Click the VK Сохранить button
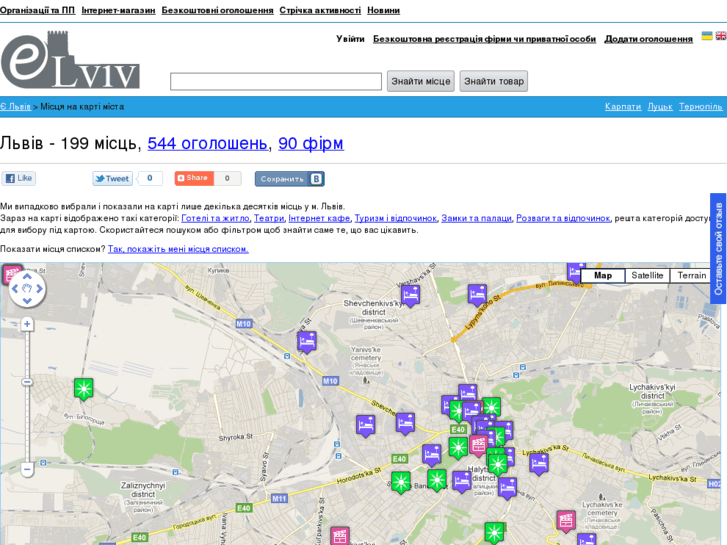The height and width of the screenshot is (545, 727). (289, 179)
